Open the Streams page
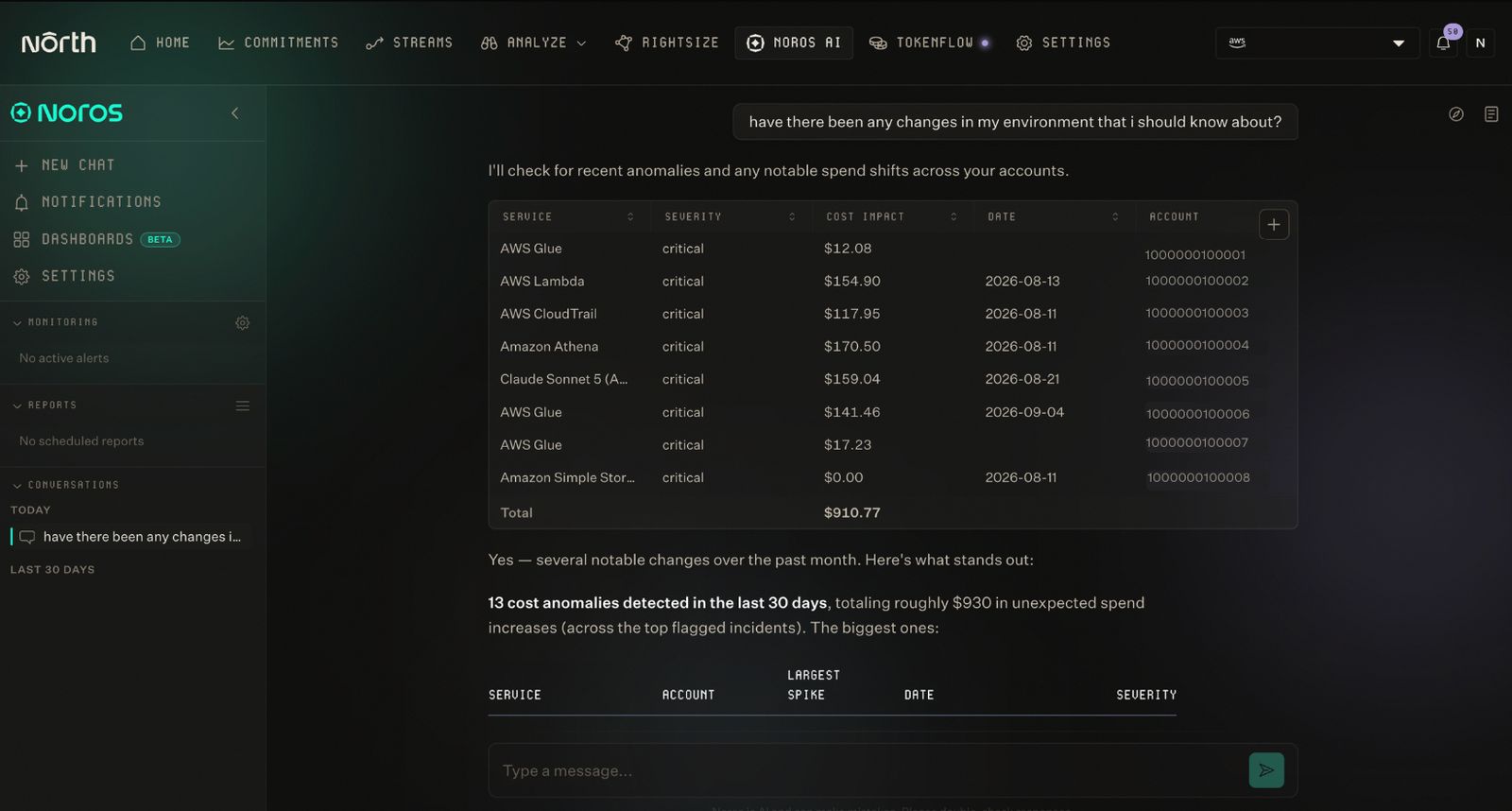The image size is (1512, 811). click(409, 43)
